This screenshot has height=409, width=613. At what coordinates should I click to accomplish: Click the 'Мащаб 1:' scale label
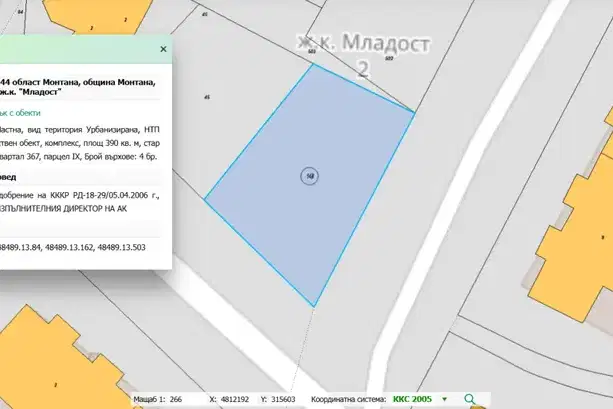pos(149,399)
